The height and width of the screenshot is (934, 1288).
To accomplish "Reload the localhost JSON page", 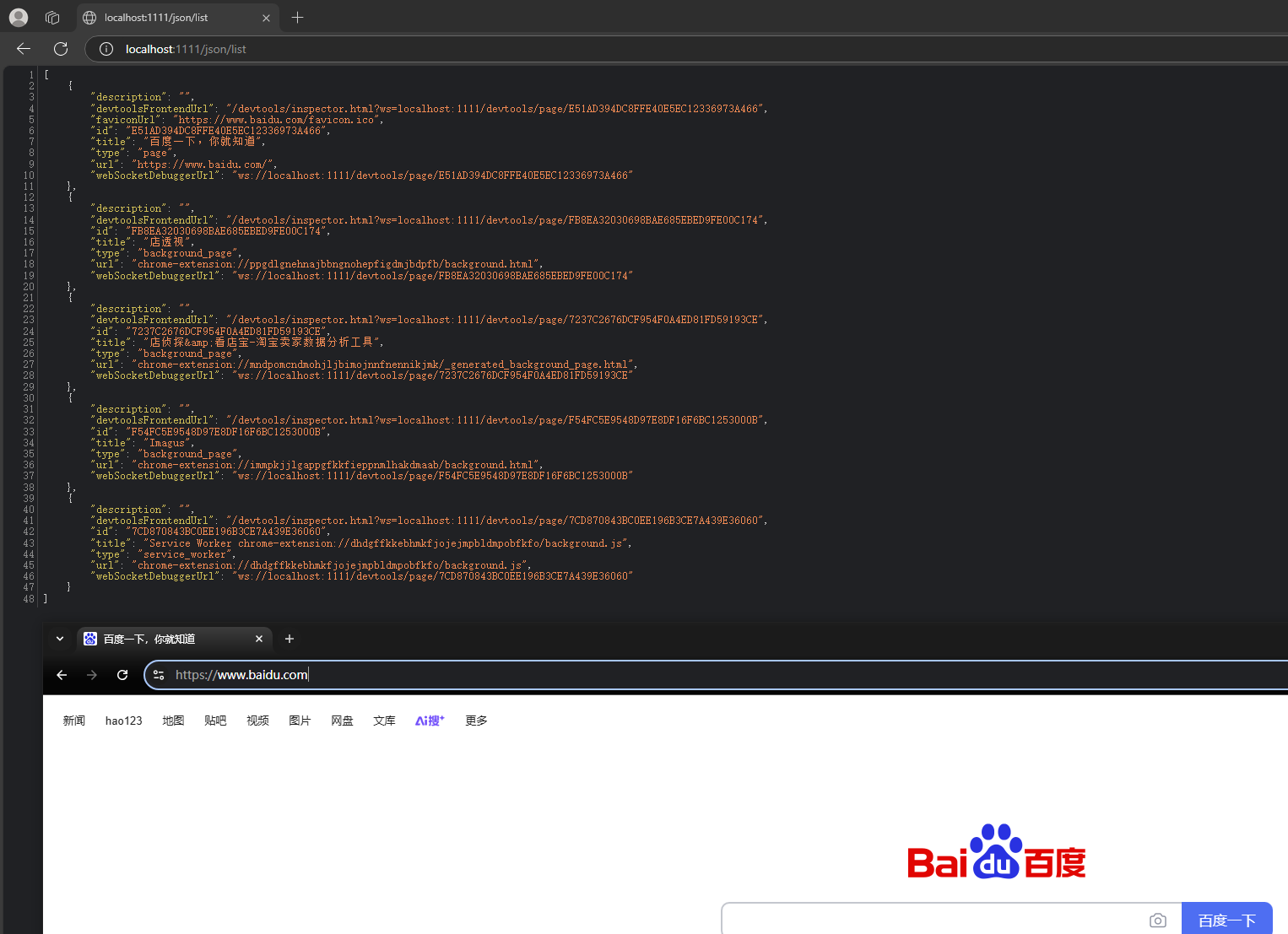I will click(60, 49).
